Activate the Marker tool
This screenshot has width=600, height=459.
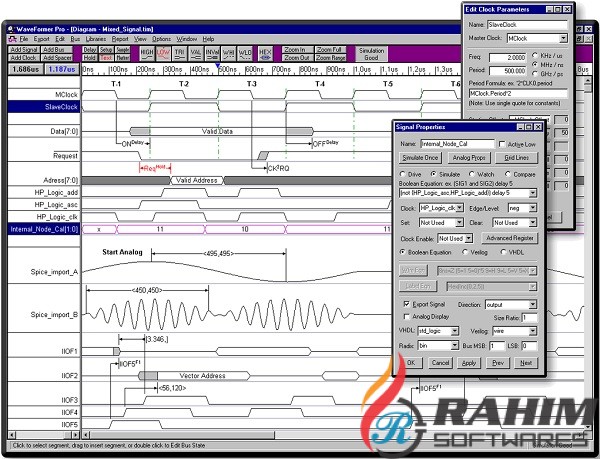(x=123, y=58)
